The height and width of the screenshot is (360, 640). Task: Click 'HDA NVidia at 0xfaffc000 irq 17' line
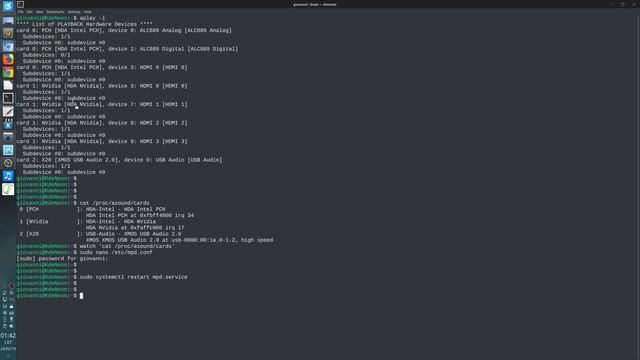point(135,227)
